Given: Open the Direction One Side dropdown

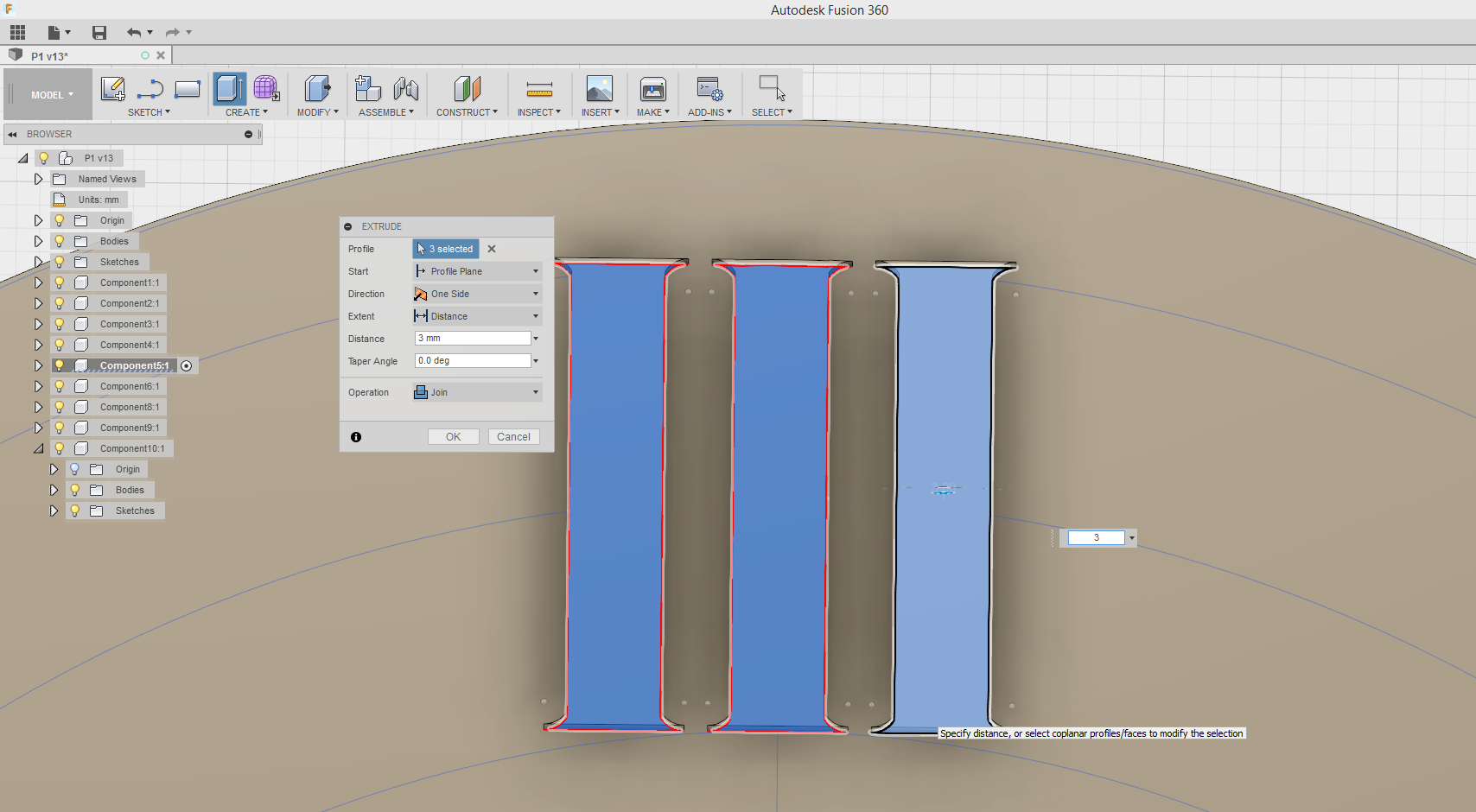Looking at the screenshot, I should click(477, 294).
